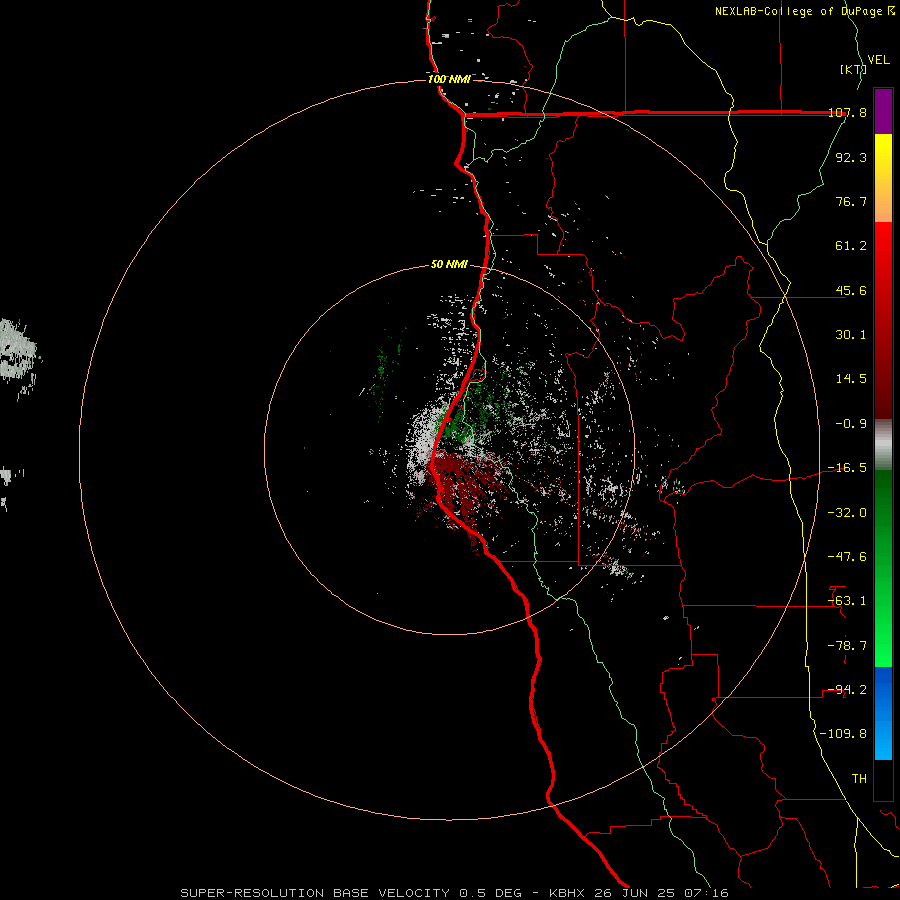Click the -78.7 scale value
Screen dimensions: 900x900
(847, 646)
